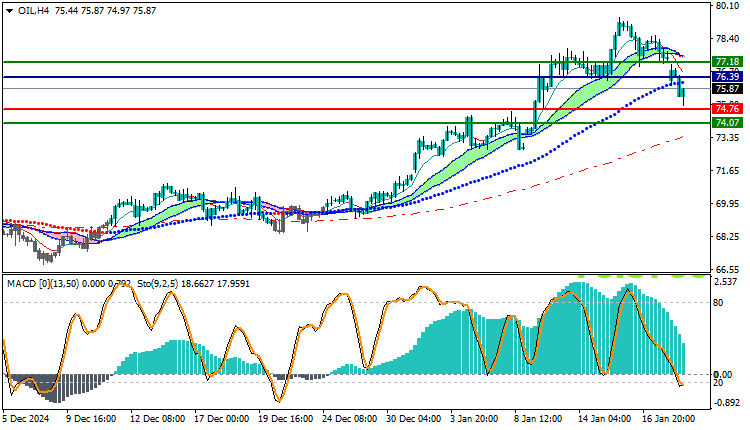
Task: Click the 30 Dec 04:00 time label
Action: (414, 419)
